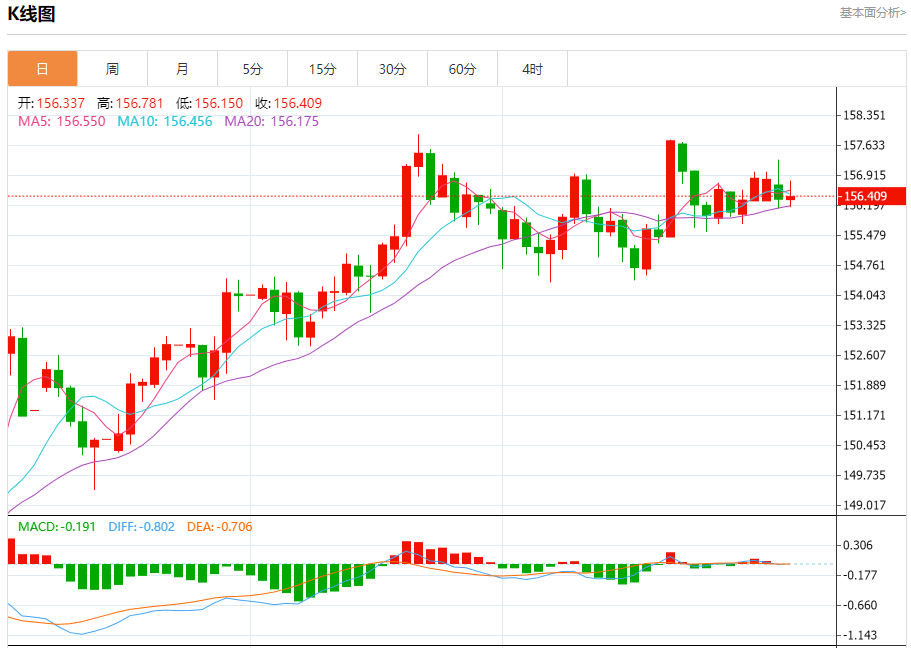The image size is (911, 648).
Task: Click the 158.351 price axis label
Action: (x=865, y=115)
